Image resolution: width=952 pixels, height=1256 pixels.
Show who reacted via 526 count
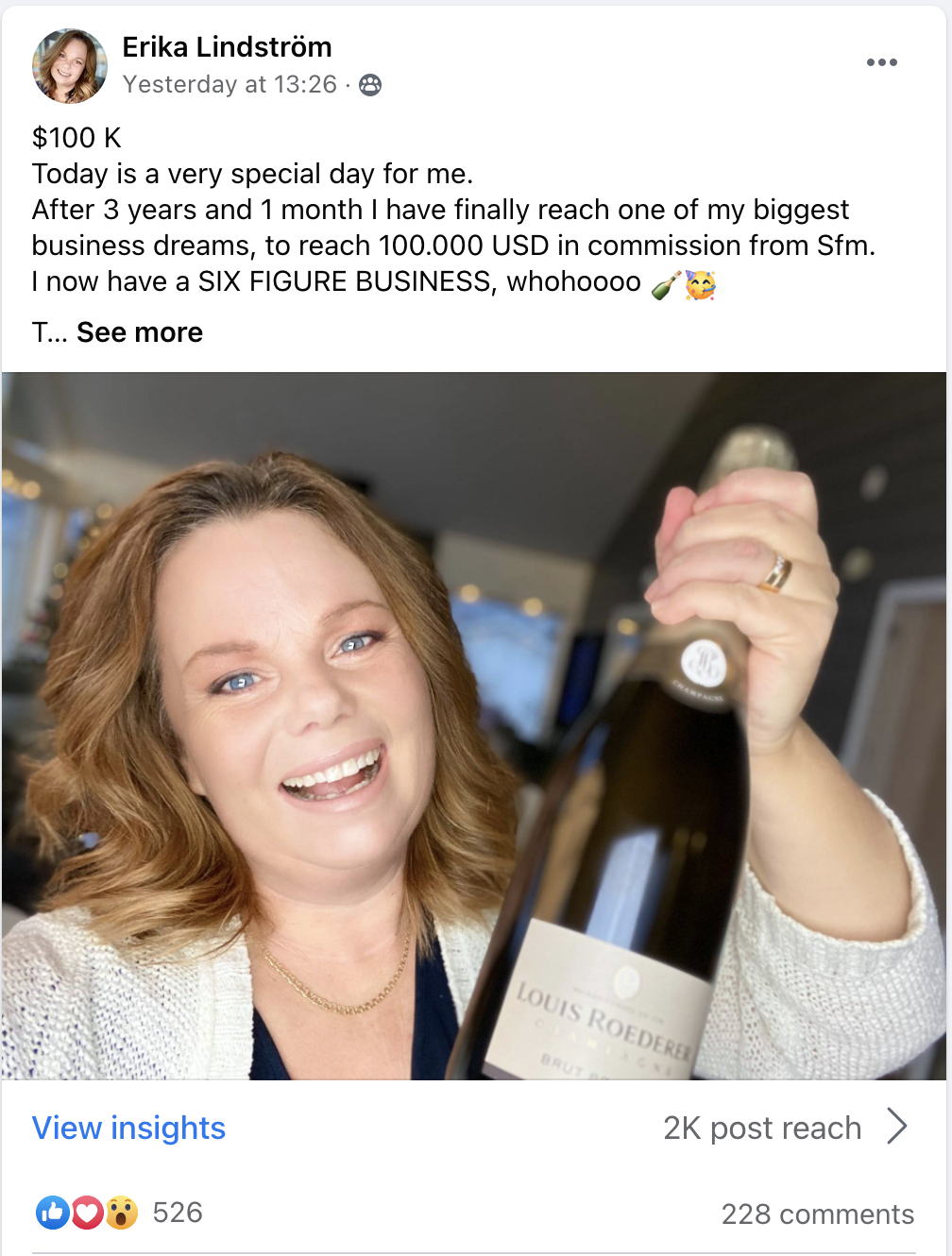click(178, 1213)
